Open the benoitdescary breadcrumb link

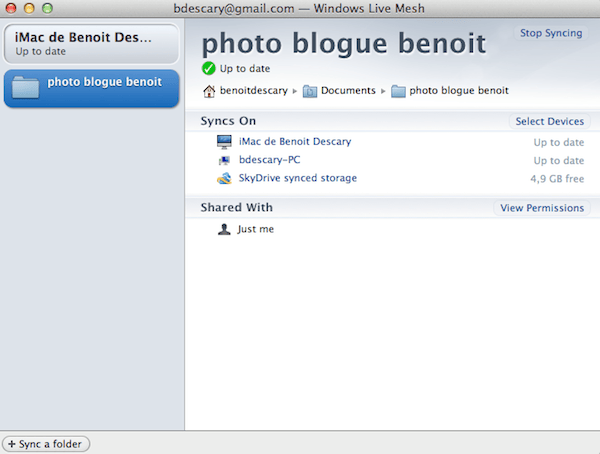tap(253, 91)
